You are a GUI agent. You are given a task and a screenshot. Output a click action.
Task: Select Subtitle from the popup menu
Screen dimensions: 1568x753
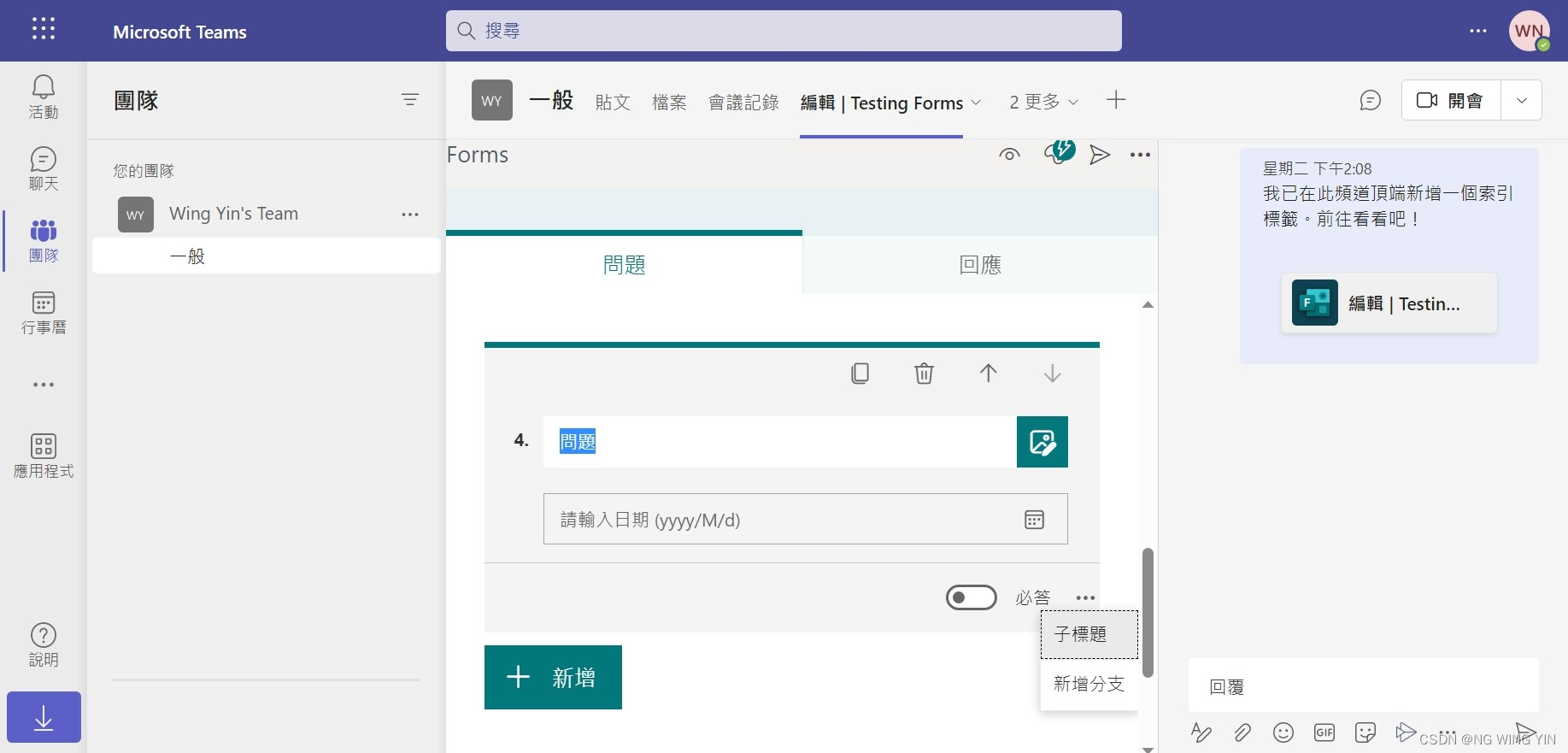[1089, 634]
